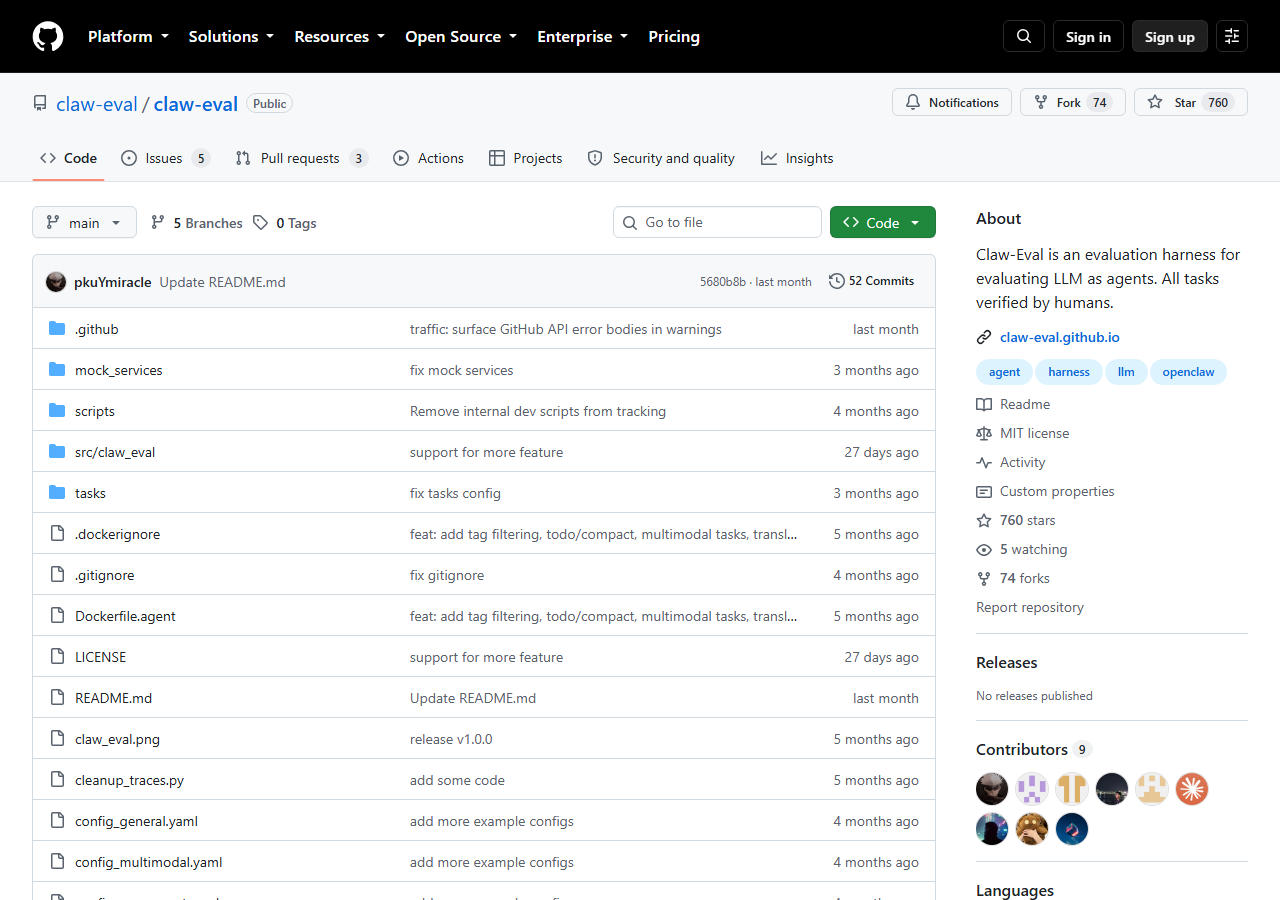This screenshot has height=900, width=1280.
Task: Select the Code tab
Action: 68,158
